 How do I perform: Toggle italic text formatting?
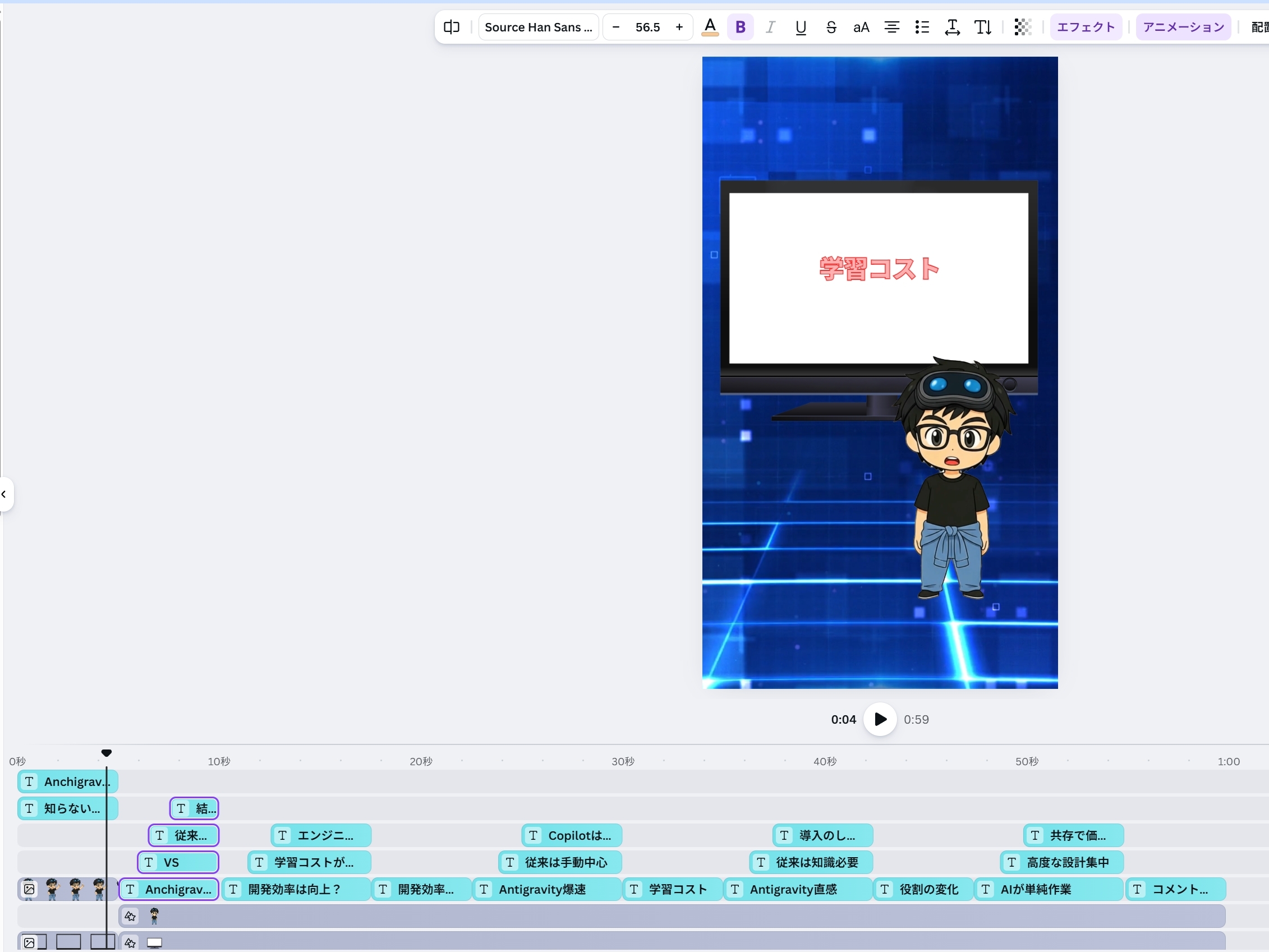[770, 27]
